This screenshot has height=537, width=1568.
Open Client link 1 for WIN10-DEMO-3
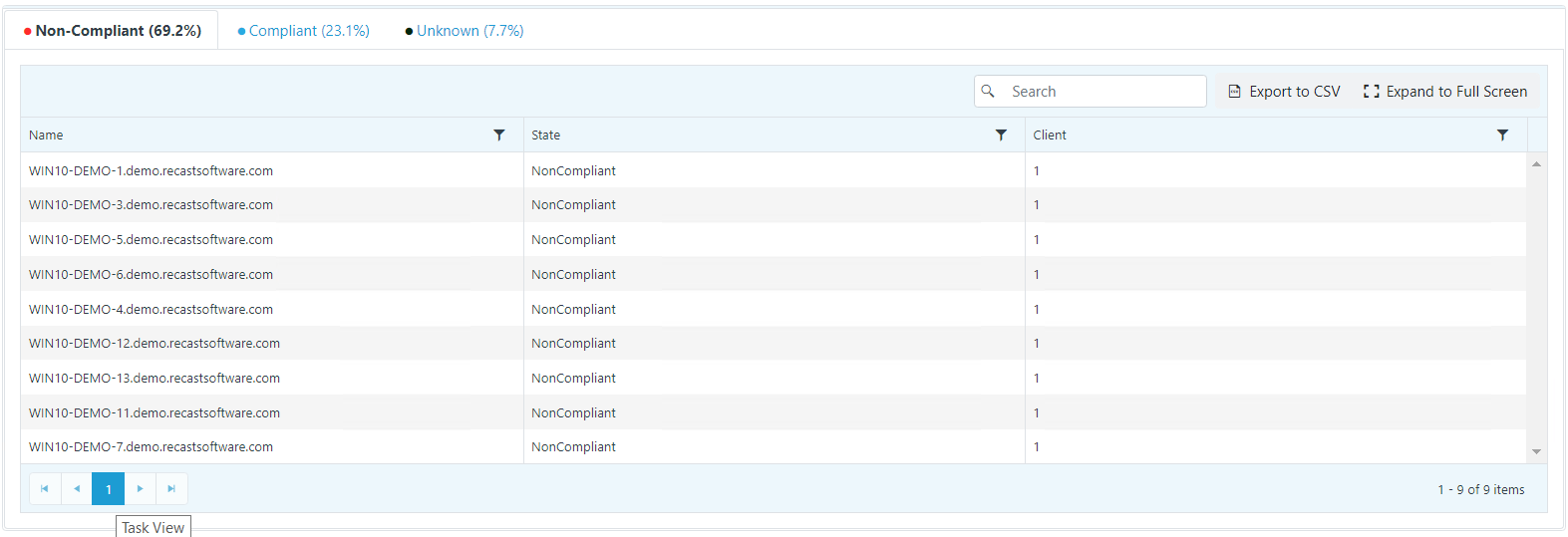click(x=1037, y=205)
